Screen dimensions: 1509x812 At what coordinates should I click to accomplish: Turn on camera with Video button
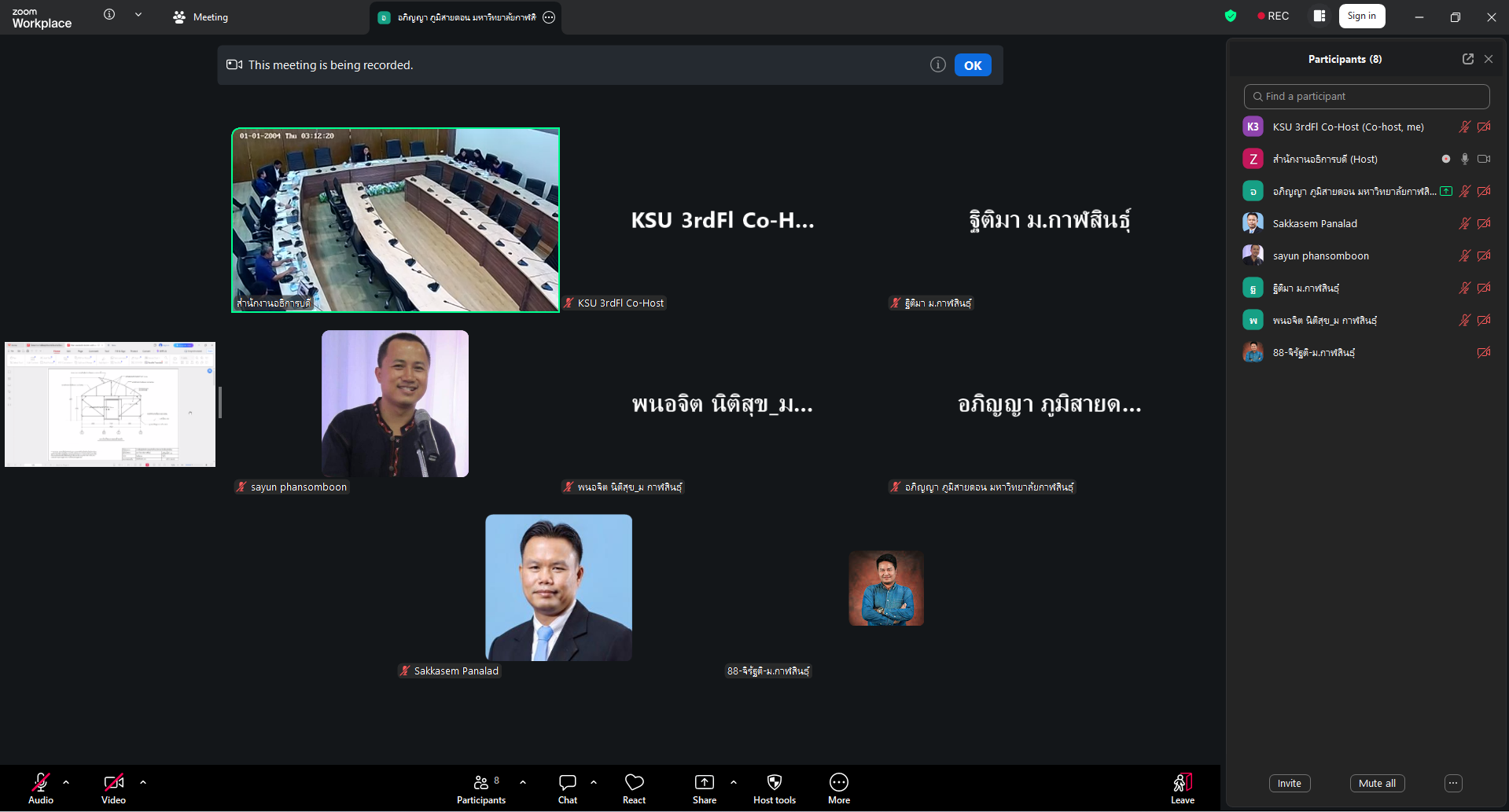[113, 783]
